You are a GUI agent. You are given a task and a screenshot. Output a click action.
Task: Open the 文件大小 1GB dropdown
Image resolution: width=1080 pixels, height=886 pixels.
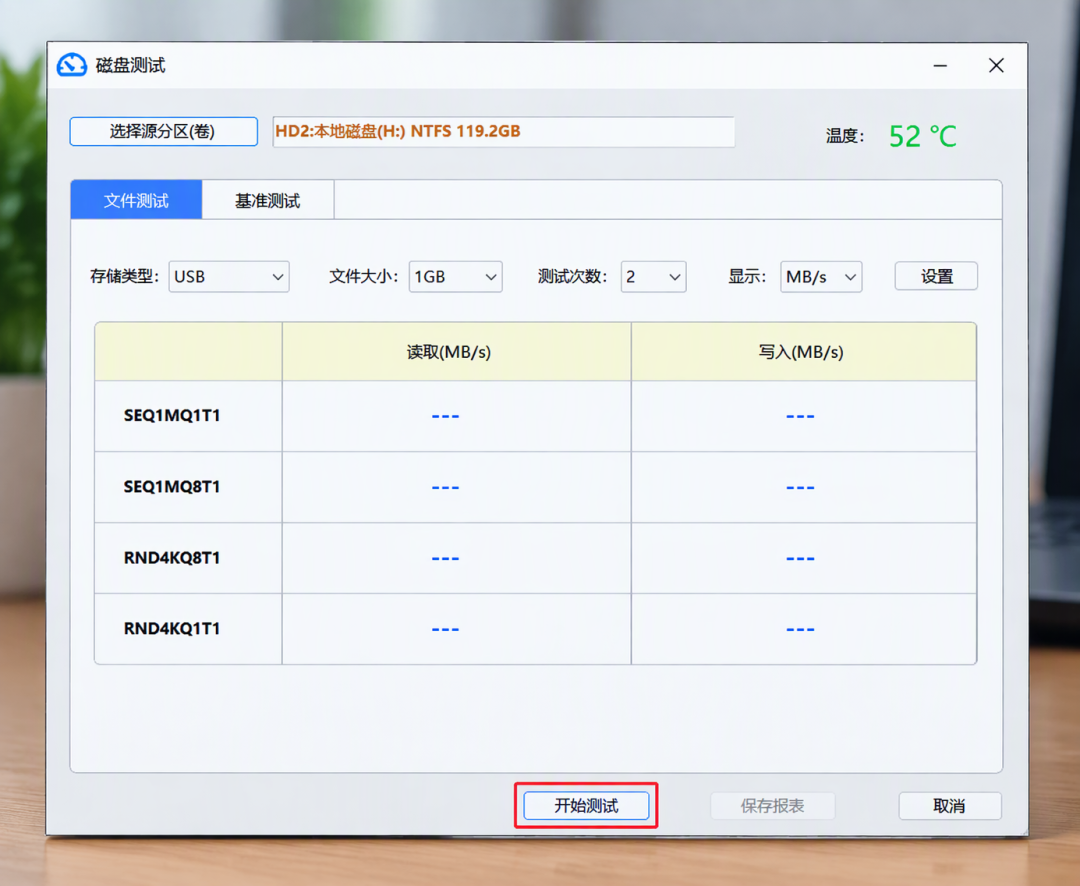tap(455, 277)
